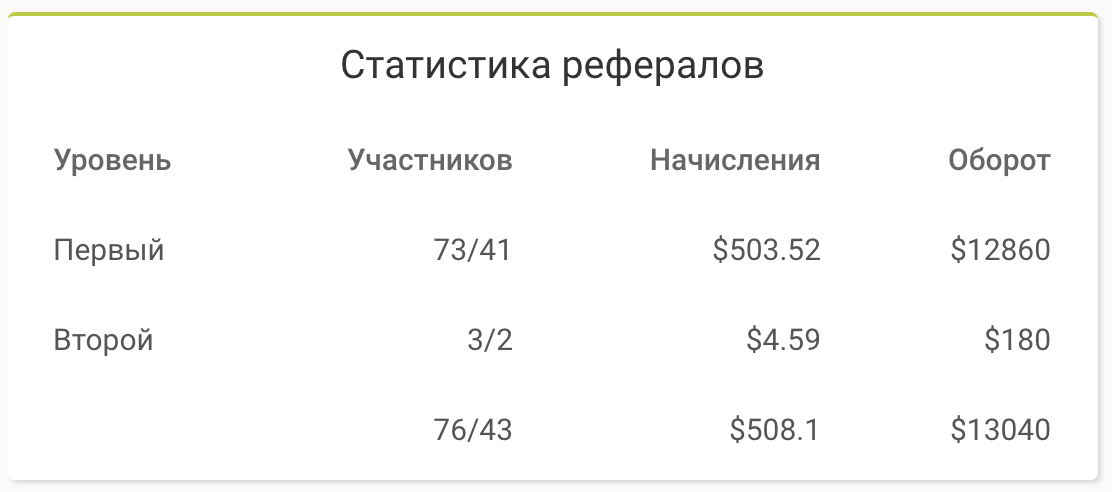This screenshot has height=492, width=1112.
Task: Click the 73/41 participants value
Action: [x=472, y=250]
